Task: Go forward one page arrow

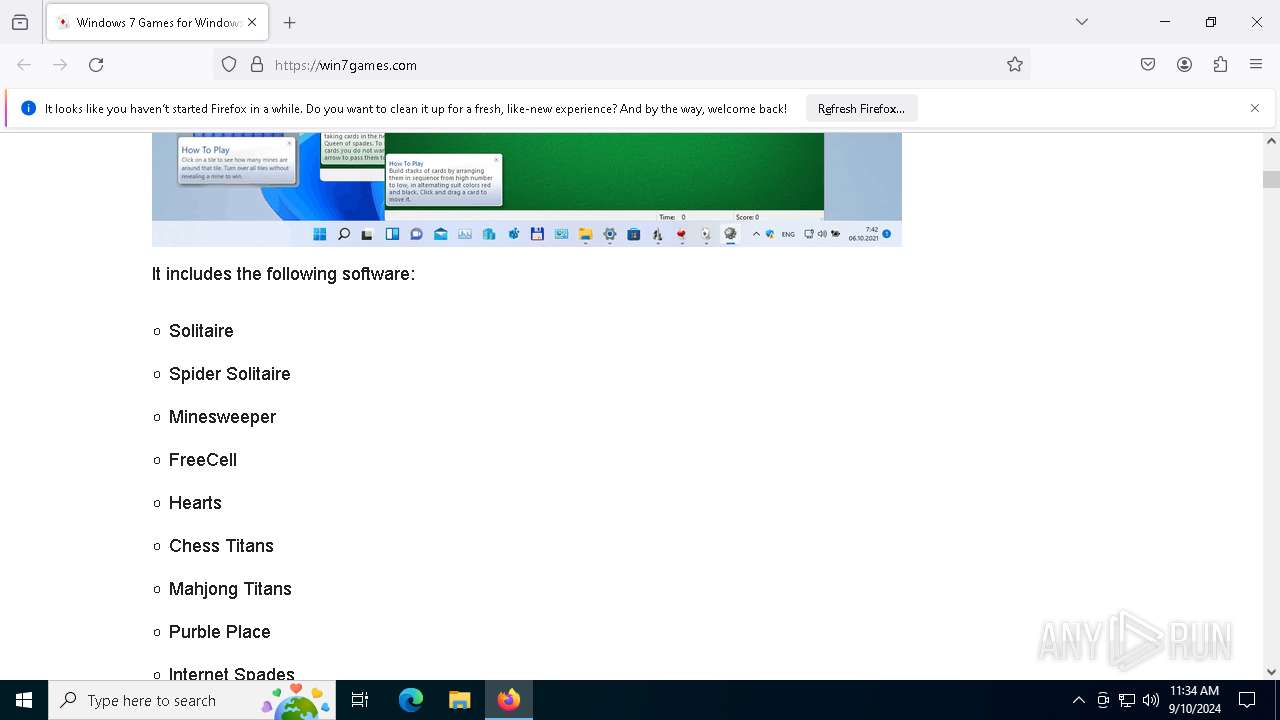Action: click(x=60, y=65)
